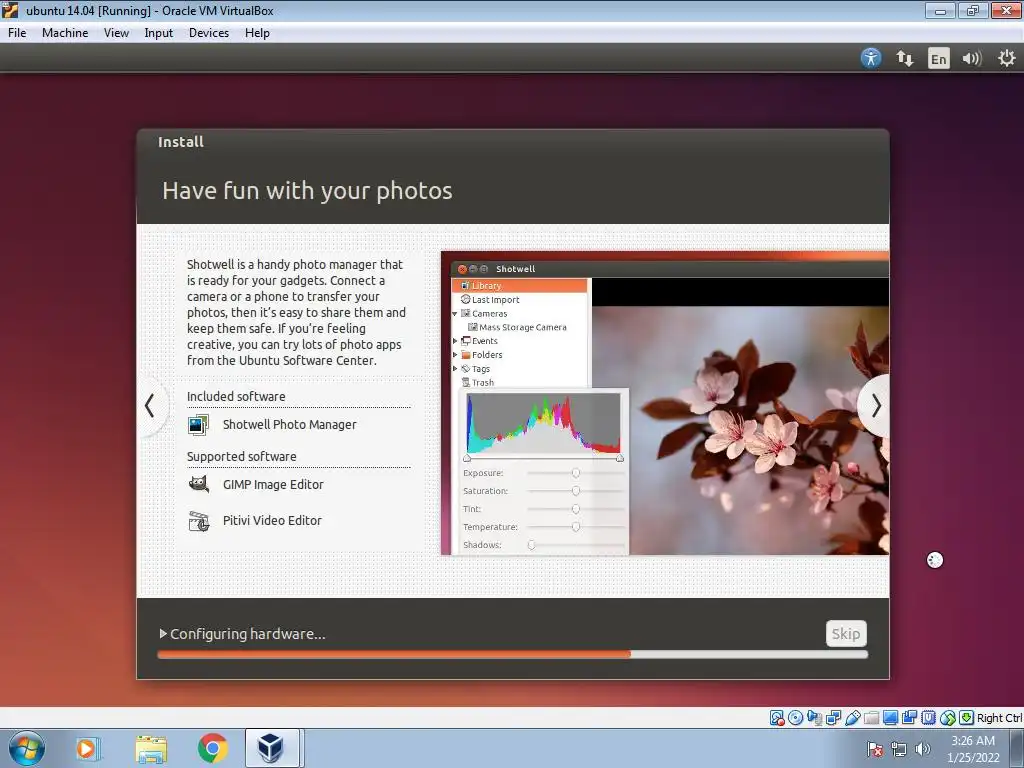Open the File menu
Image resolution: width=1024 pixels, height=768 pixels.
[17, 33]
